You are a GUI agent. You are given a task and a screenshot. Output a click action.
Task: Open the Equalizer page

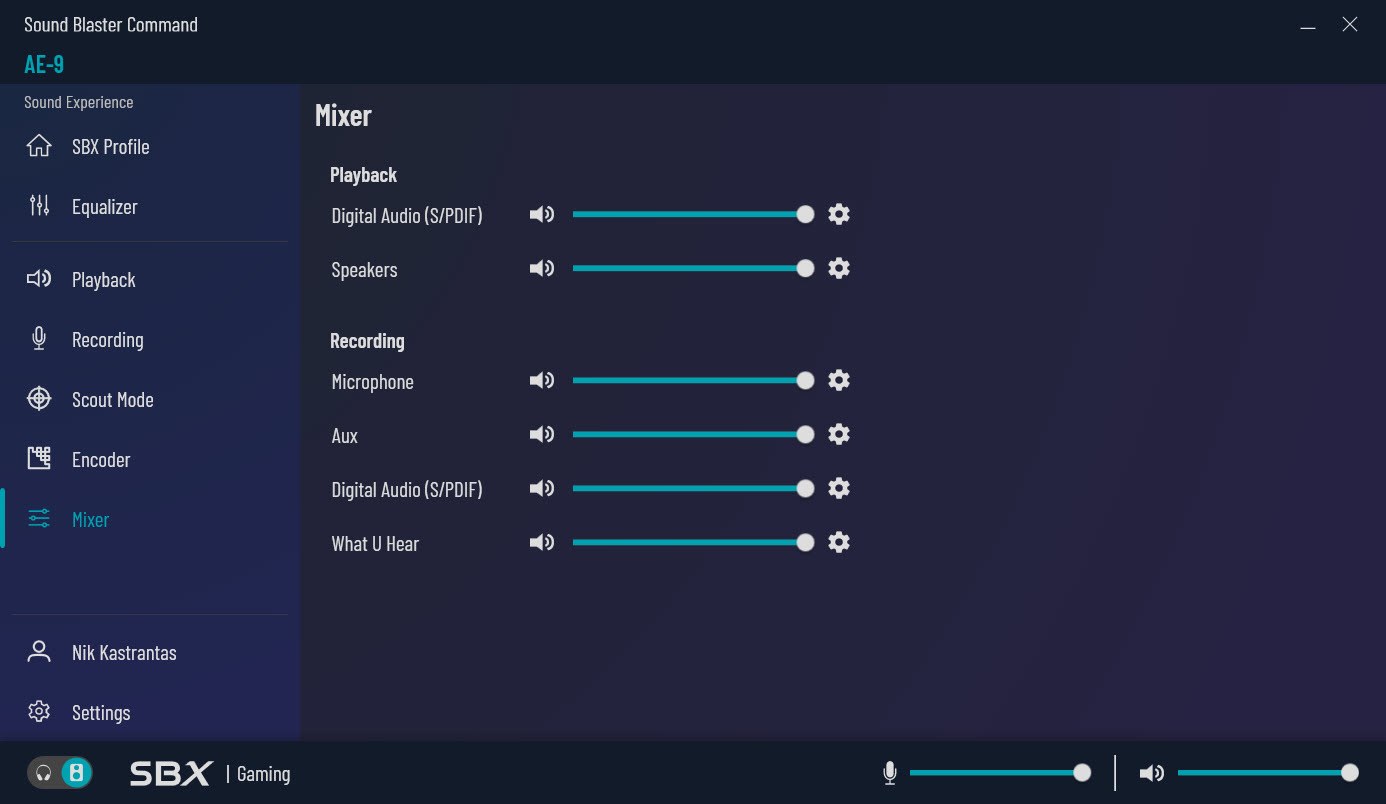point(105,207)
